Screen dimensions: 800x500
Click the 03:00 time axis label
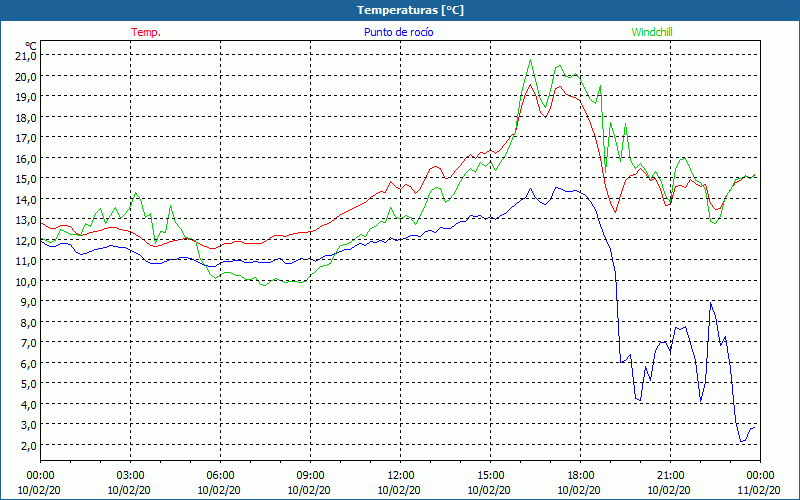pyautogui.click(x=131, y=476)
